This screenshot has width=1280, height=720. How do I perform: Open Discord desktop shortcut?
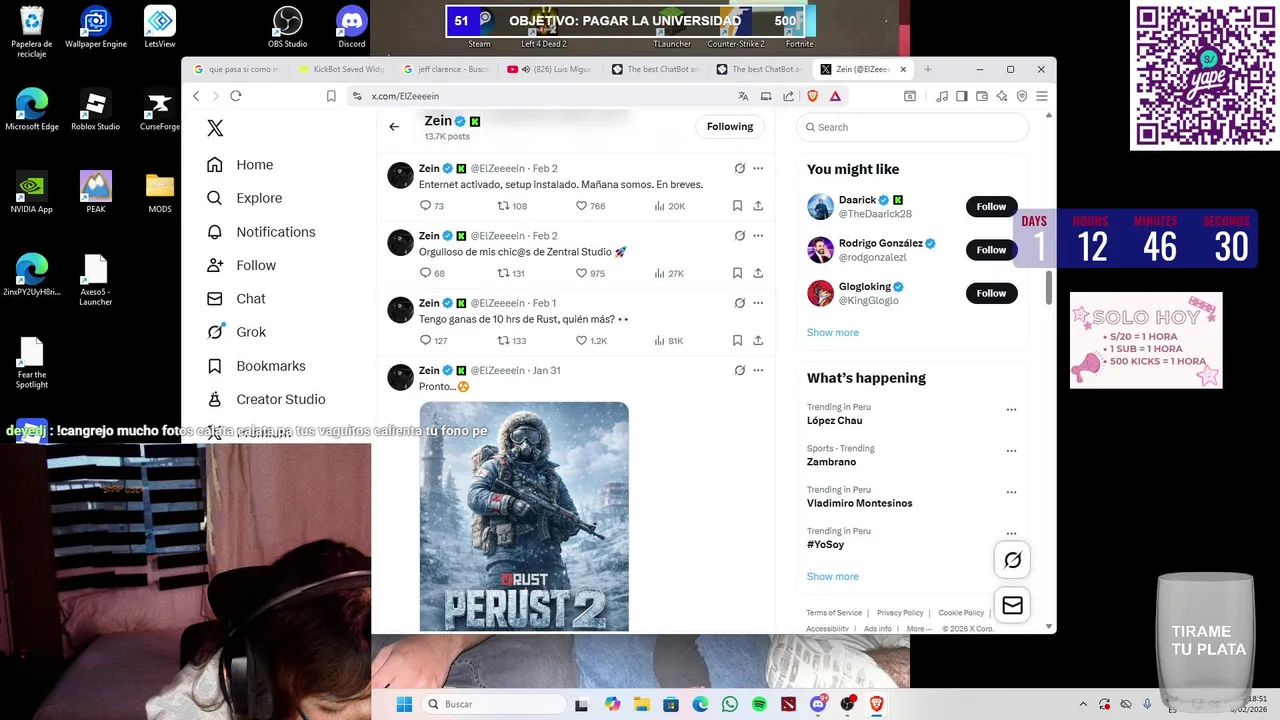tap(352, 28)
